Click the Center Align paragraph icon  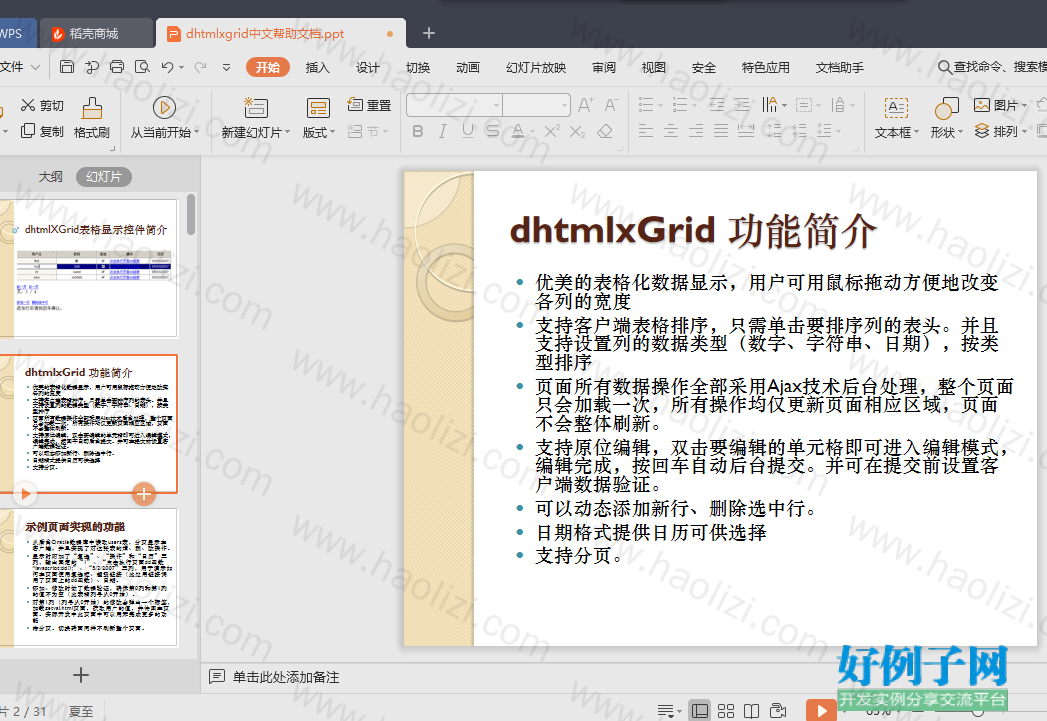pyautogui.click(x=671, y=131)
